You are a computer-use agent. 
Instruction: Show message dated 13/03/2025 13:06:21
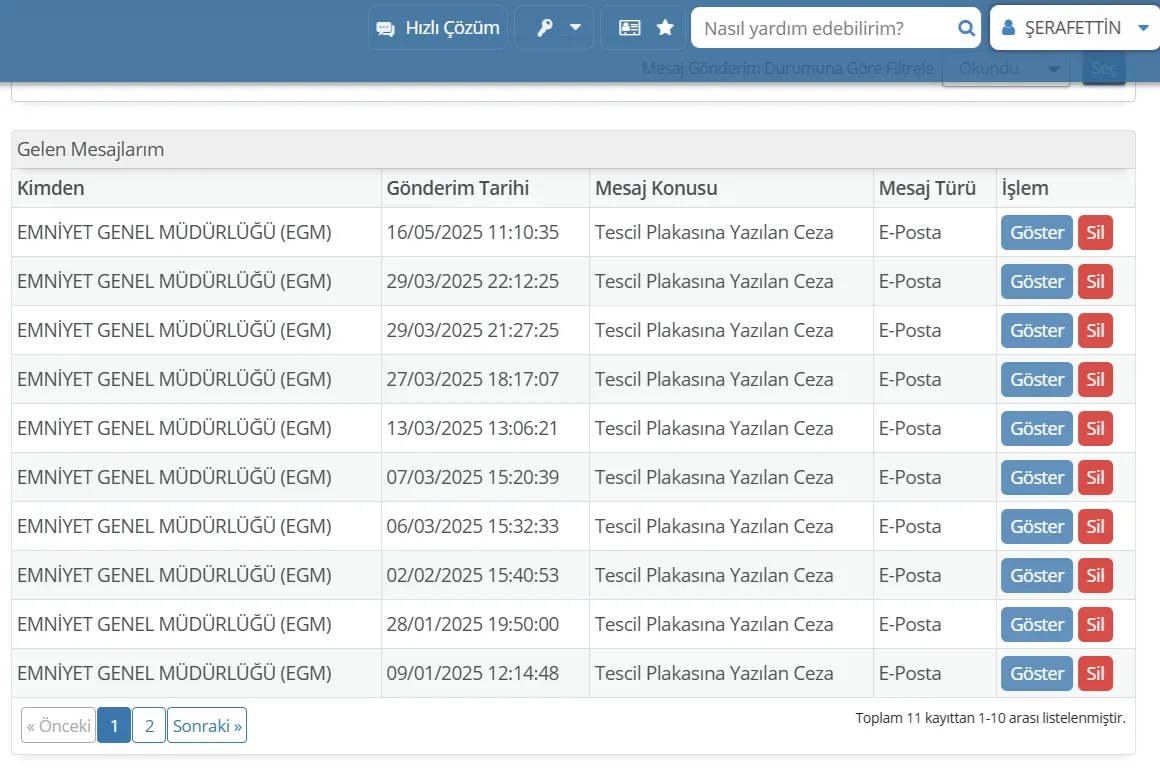pyautogui.click(x=1036, y=428)
